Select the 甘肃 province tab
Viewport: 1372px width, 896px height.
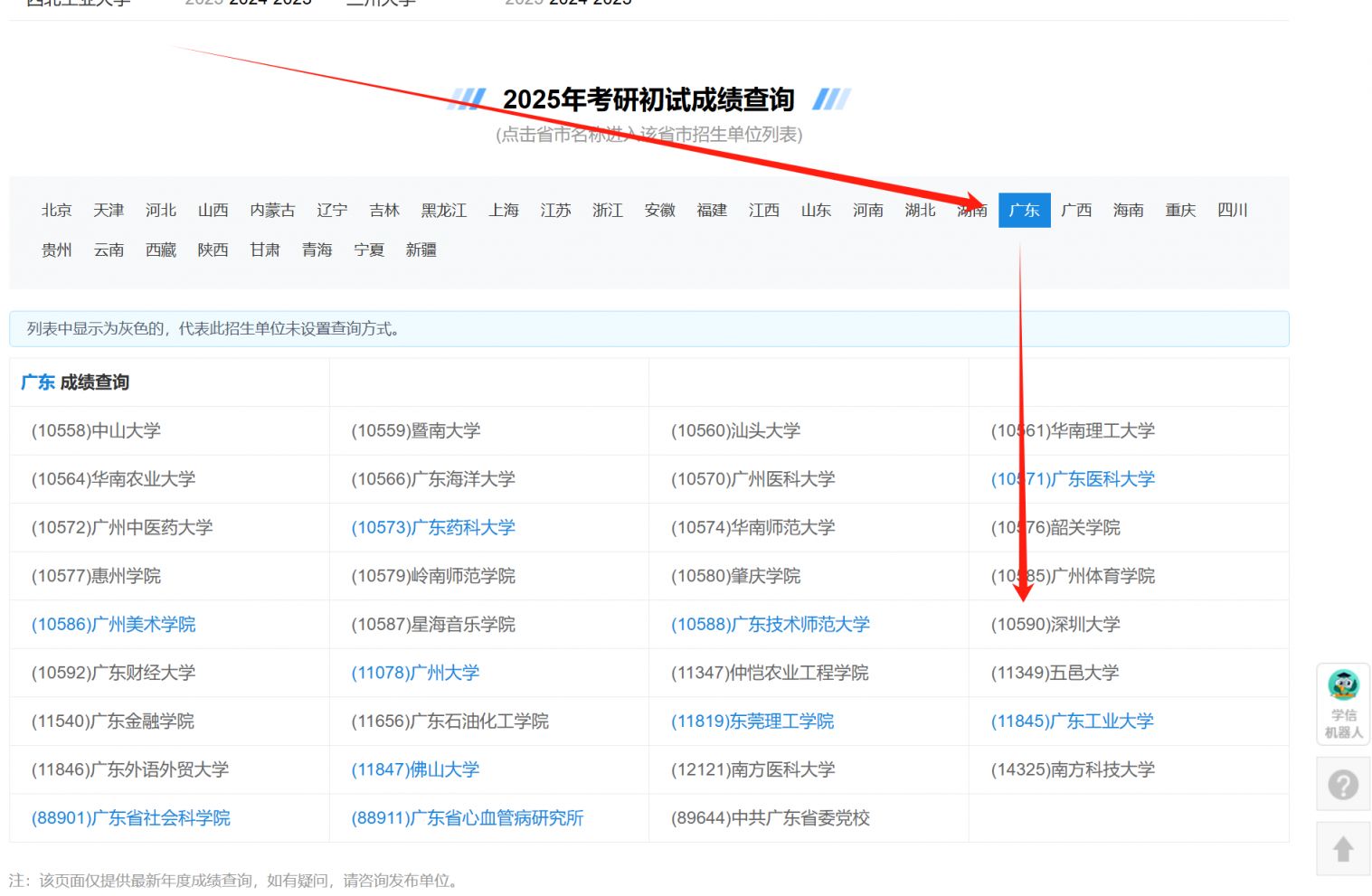pyautogui.click(x=265, y=250)
